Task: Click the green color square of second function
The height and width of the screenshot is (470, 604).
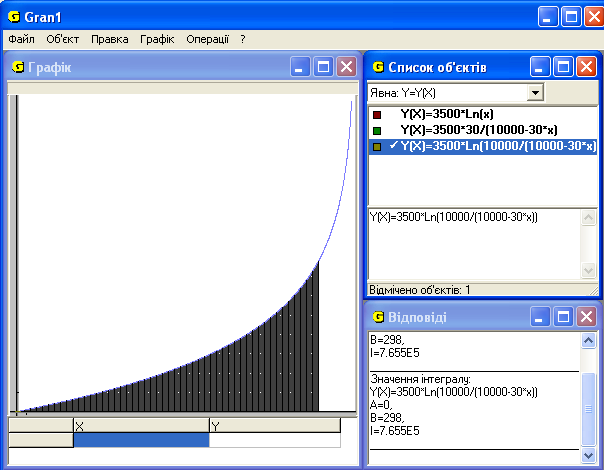Action: click(x=377, y=130)
